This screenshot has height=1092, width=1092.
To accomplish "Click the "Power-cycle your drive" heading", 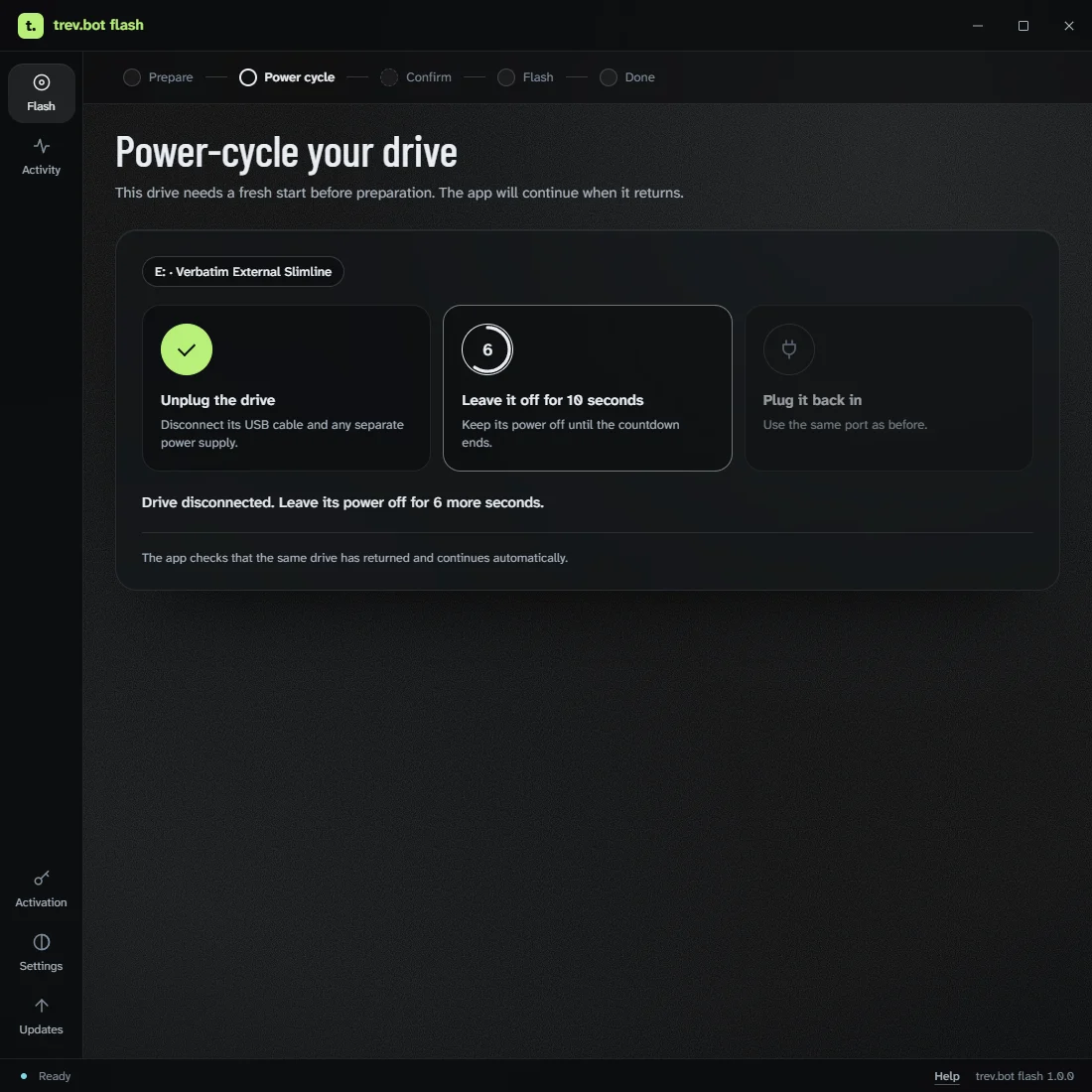I will 286,152.
